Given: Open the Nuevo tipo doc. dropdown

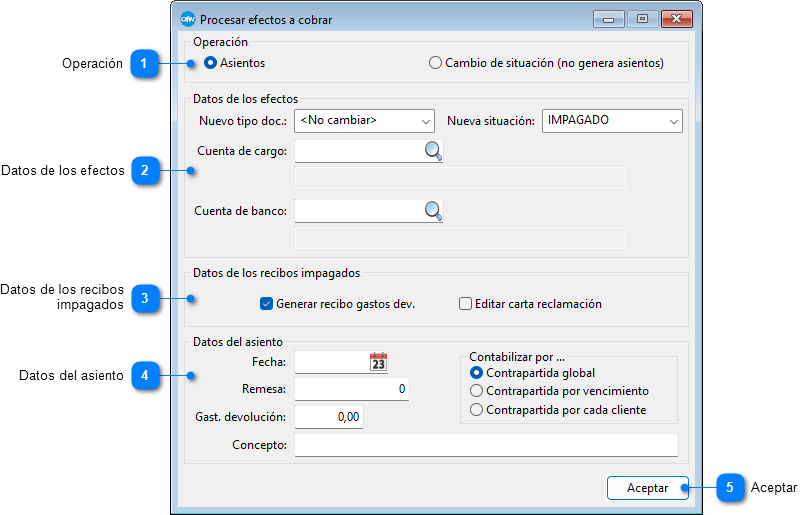Looking at the screenshot, I should [365, 121].
